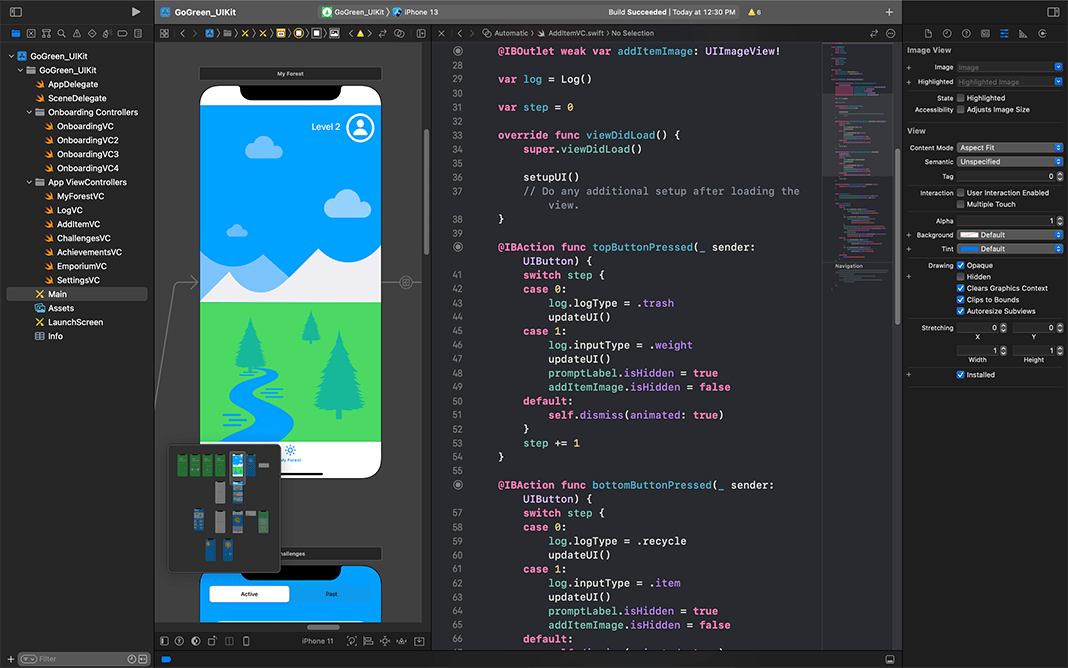1068x668 pixels.
Task: Open the Issue navigator
Action: tap(77, 33)
